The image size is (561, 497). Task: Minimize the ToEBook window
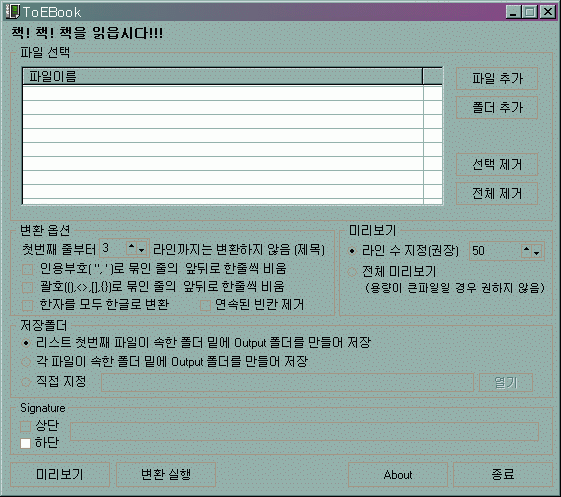tap(514, 12)
